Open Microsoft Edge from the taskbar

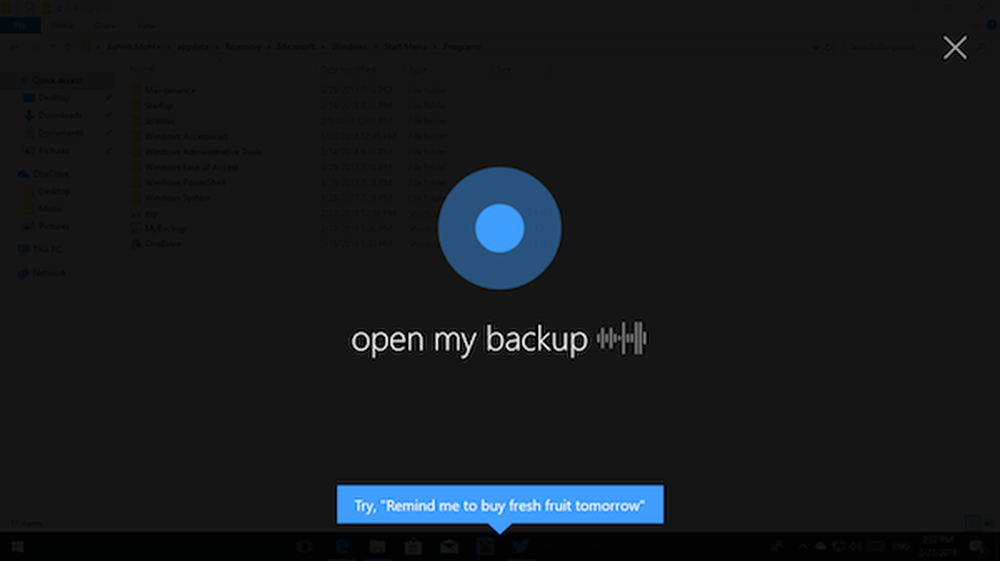342,546
